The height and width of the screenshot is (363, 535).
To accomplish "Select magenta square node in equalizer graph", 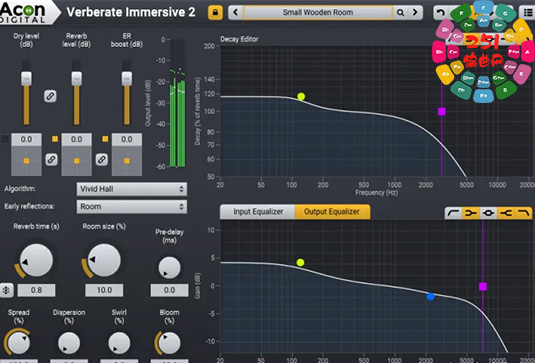I will (x=483, y=287).
